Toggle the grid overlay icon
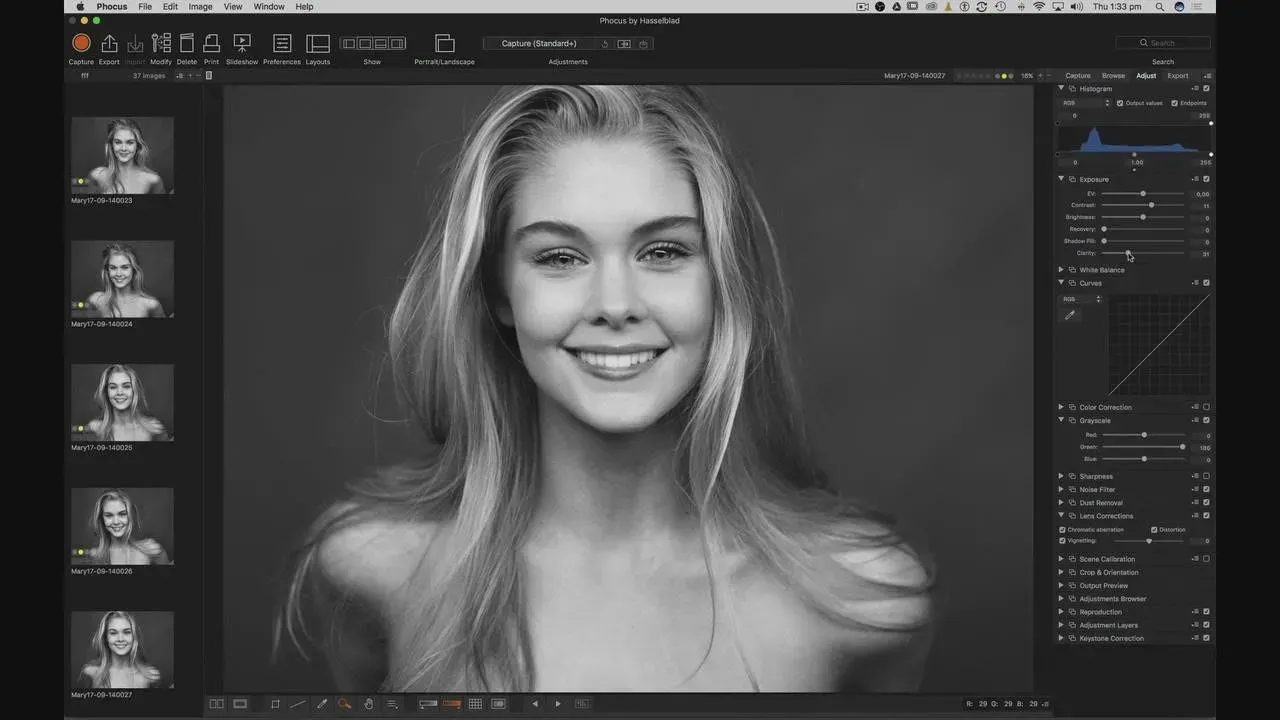 (x=475, y=704)
